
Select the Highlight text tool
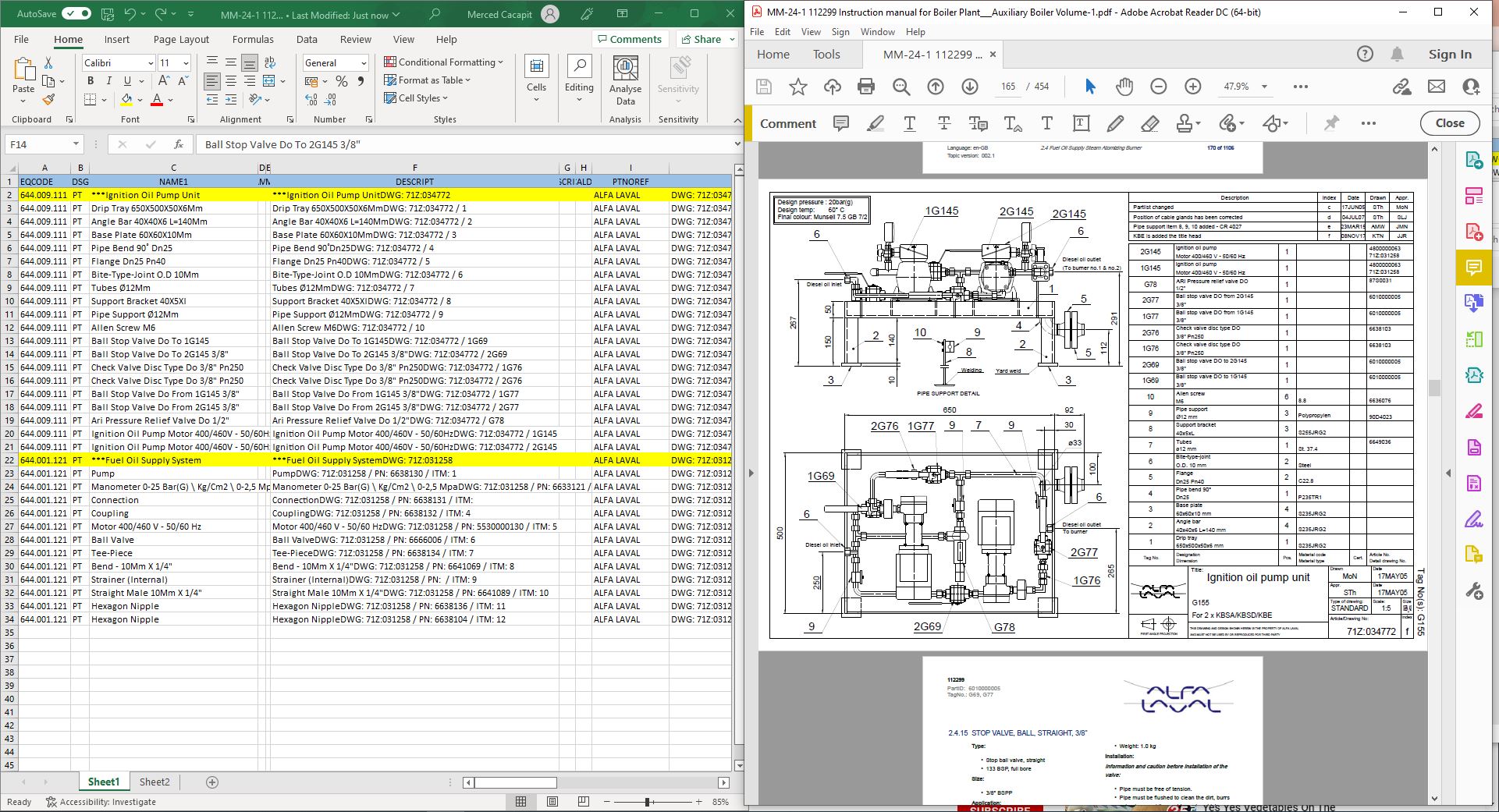tap(876, 123)
